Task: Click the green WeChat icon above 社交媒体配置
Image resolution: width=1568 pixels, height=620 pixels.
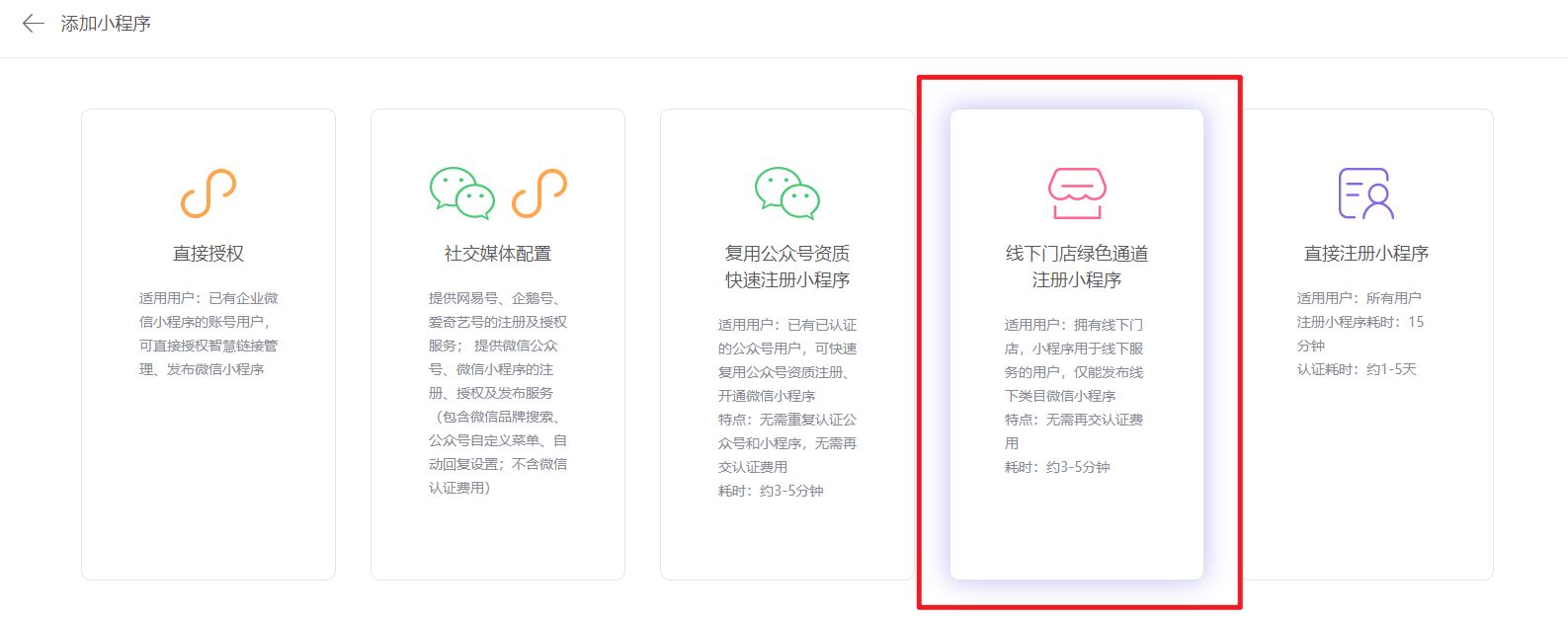Action: click(x=461, y=193)
